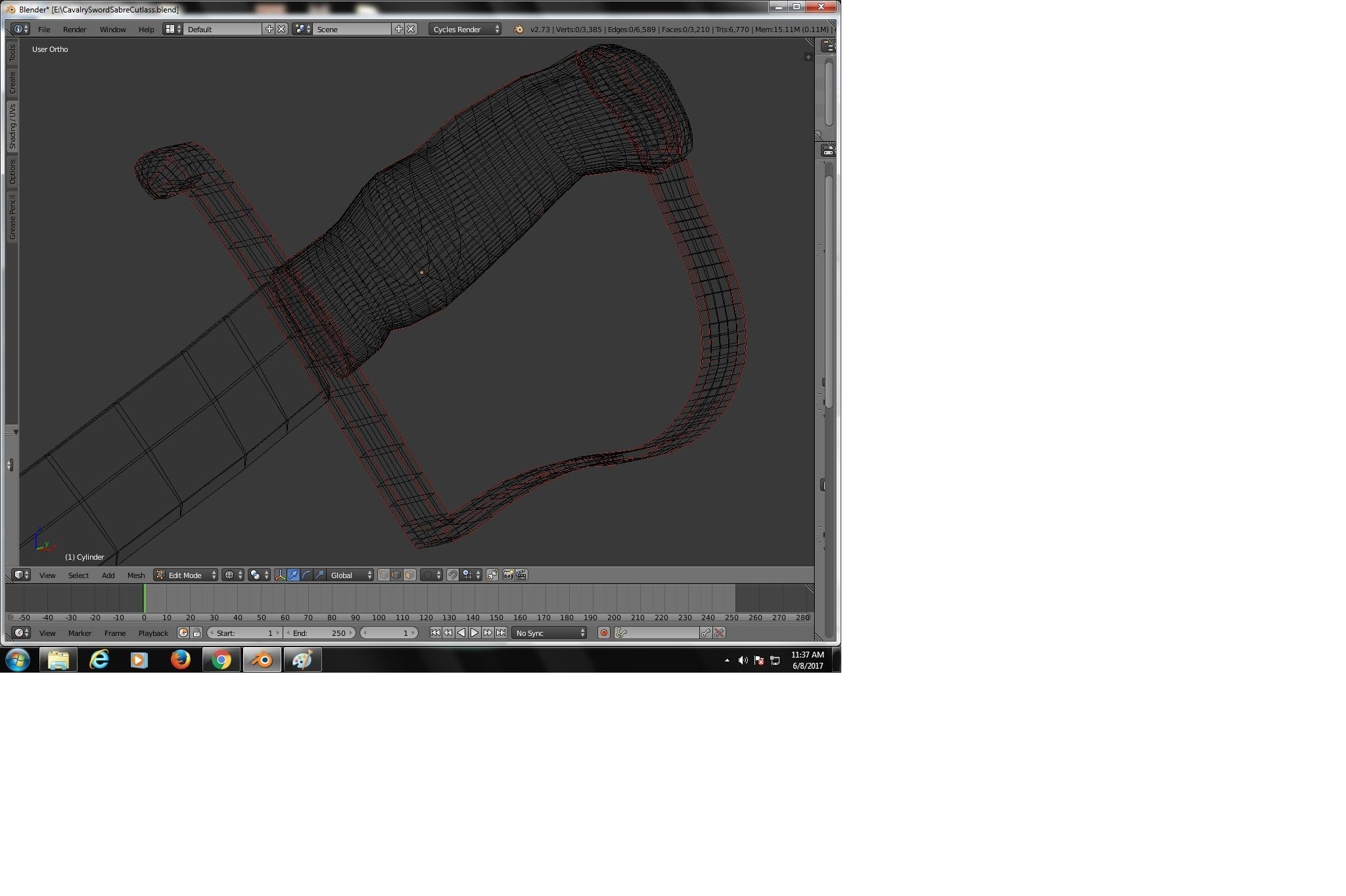This screenshot has height=896, width=1346.
Task: Switch to face select mode
Action: tap(409, 575)
